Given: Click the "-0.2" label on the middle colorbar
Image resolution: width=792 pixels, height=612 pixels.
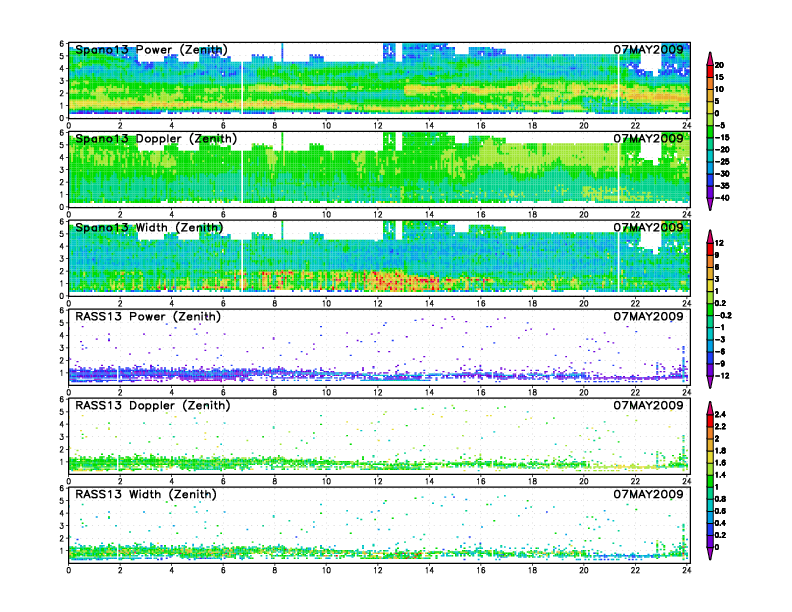Looking at the screenshot, I should tap(723, 315).
